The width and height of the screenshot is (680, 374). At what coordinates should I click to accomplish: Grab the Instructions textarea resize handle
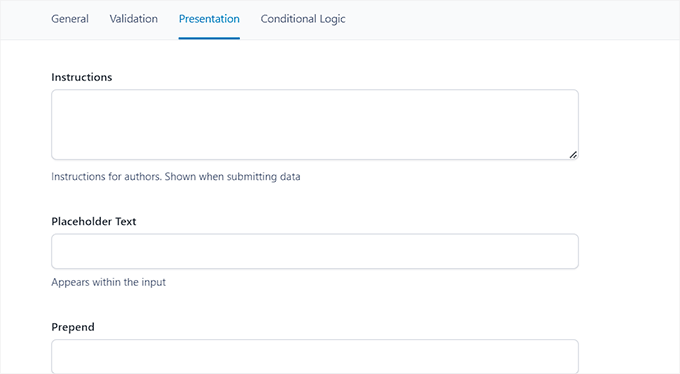573,154
